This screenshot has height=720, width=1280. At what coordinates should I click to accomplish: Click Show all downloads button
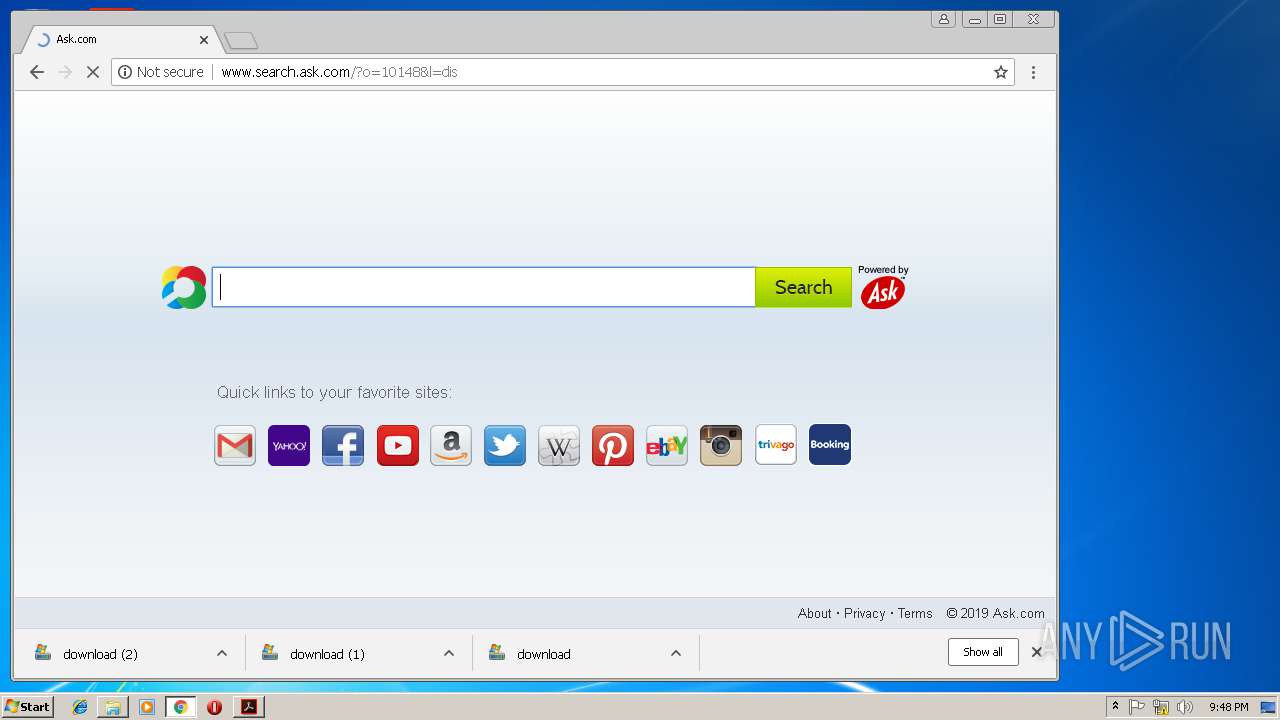(x=983, y=652)
